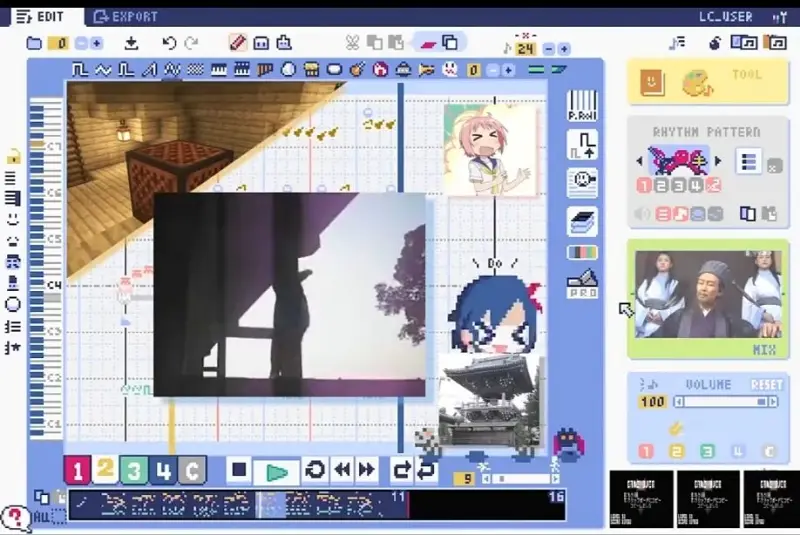
Task: Choose the sawtooth wave instrument
Action: coord(149,69)
